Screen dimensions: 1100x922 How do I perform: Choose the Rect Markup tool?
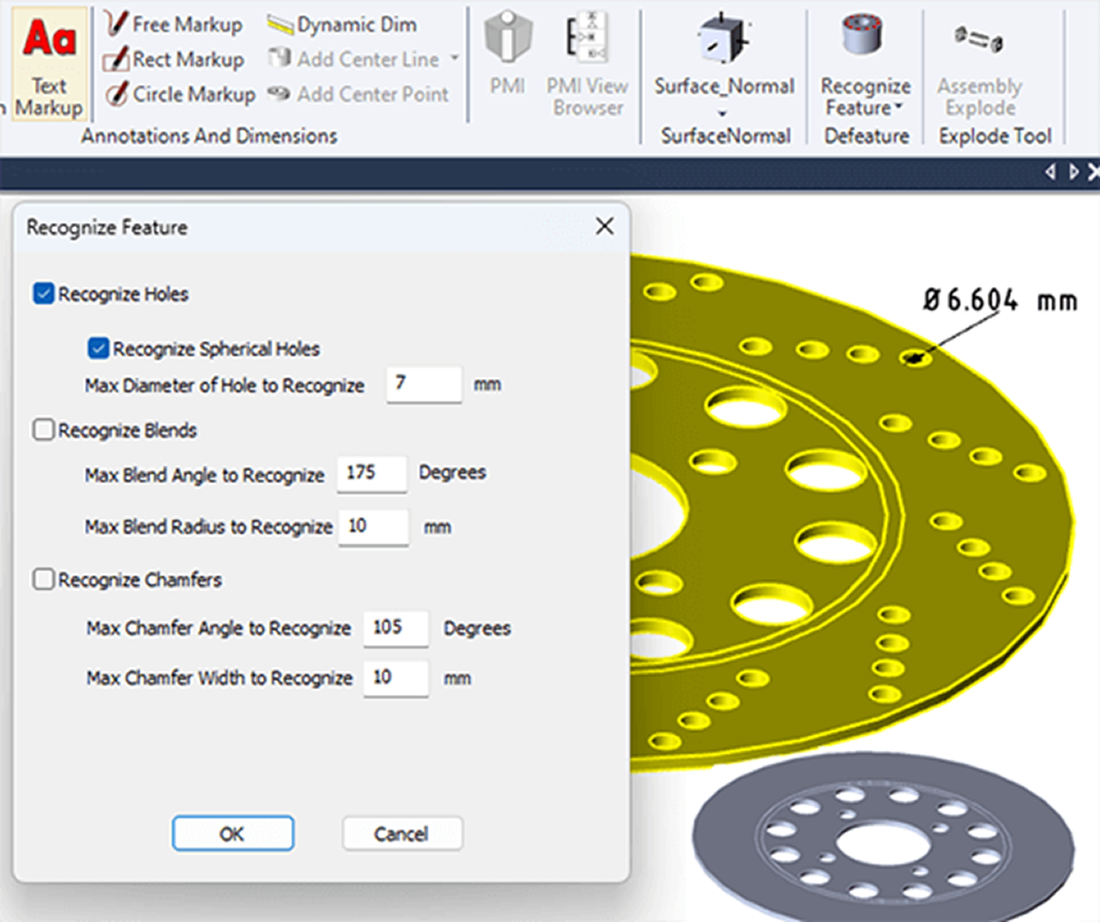pyautogui.click(x=174, y=59)
